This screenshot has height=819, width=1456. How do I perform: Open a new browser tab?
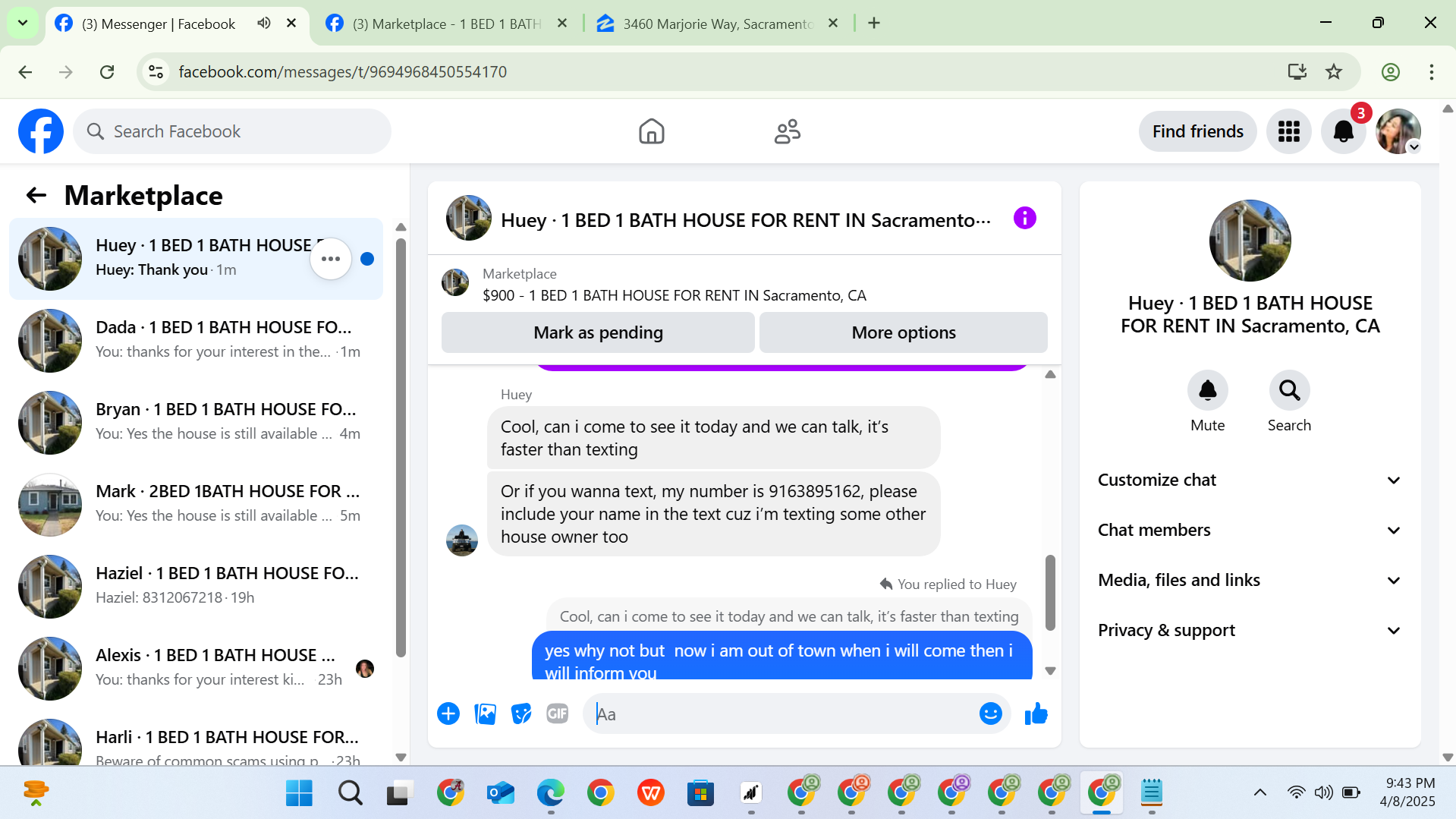pyautogui.click(x=874, y=23)
